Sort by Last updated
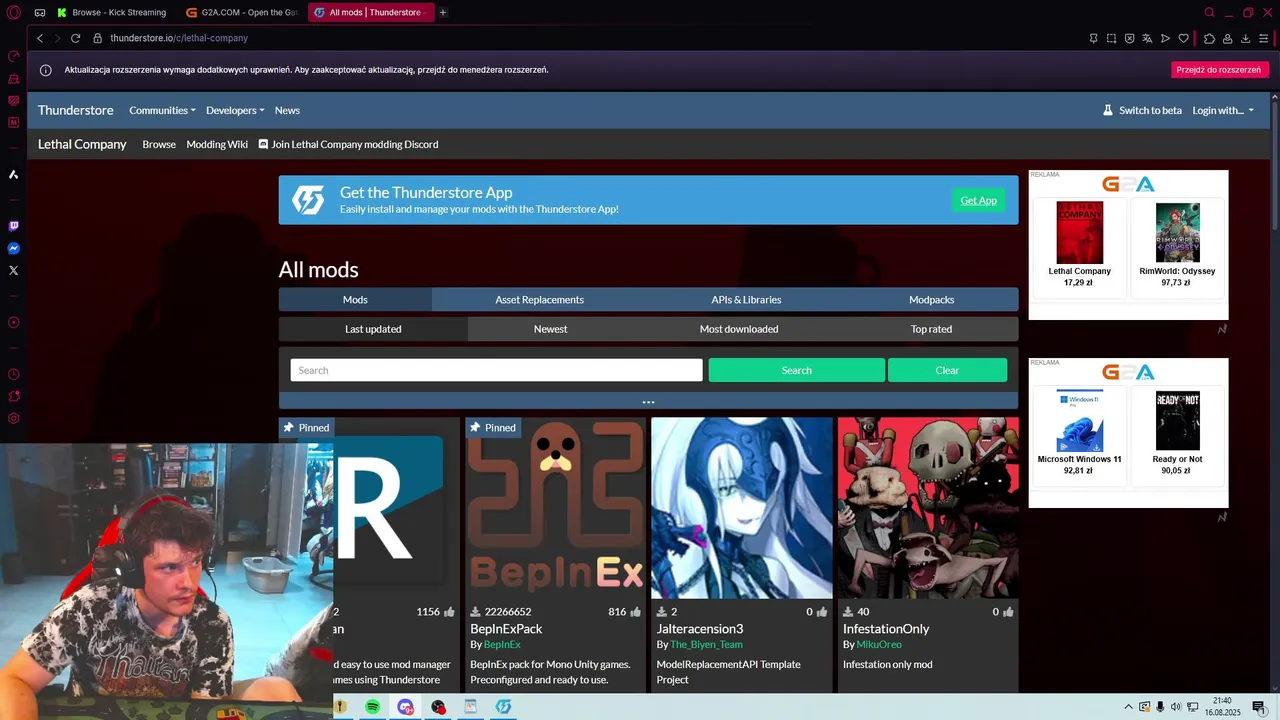This screenshot has width=1280, height=720. point(373,329)
